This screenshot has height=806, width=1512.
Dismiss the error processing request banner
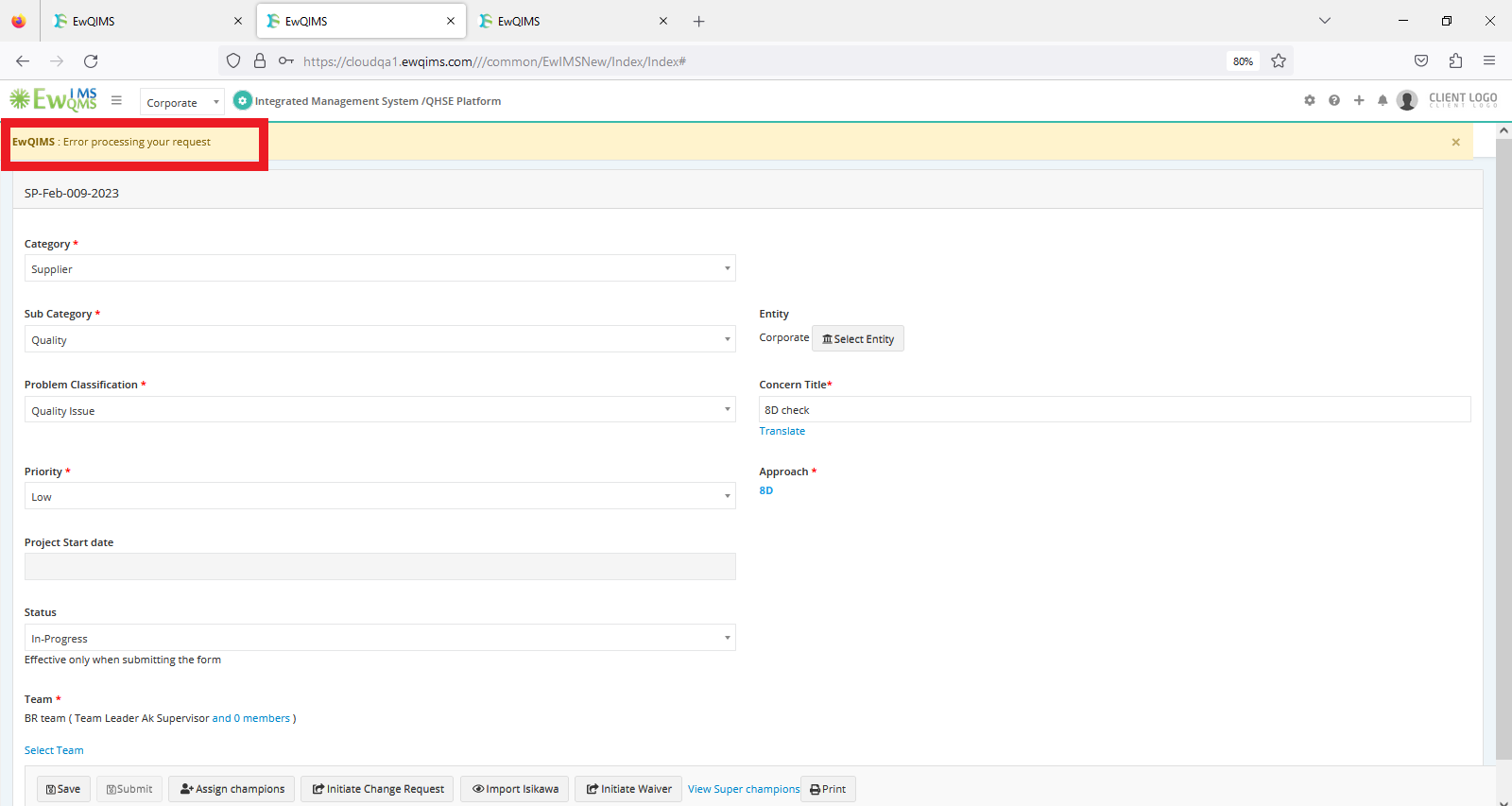click(x=1456, y=142)
